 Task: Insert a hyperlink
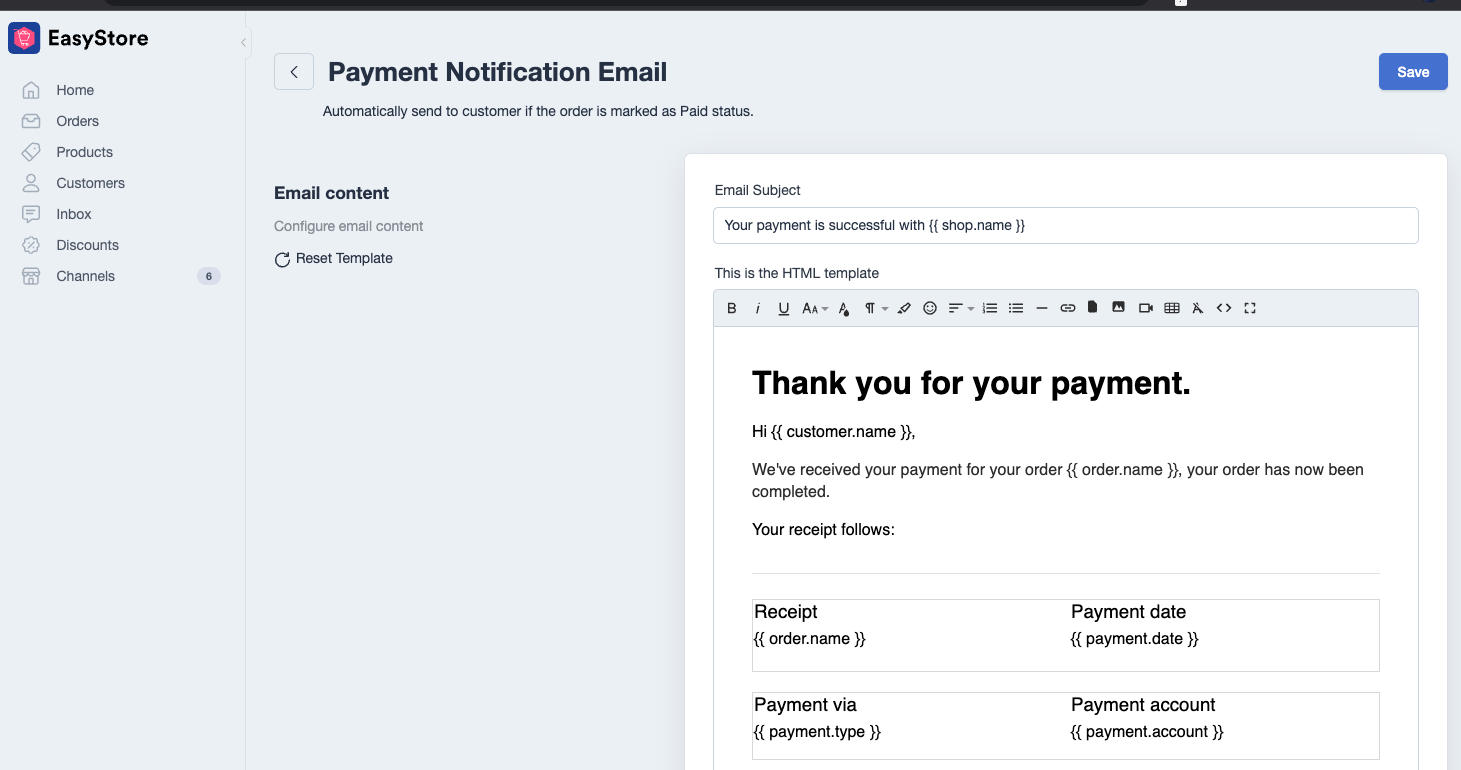click(1068, 308)
